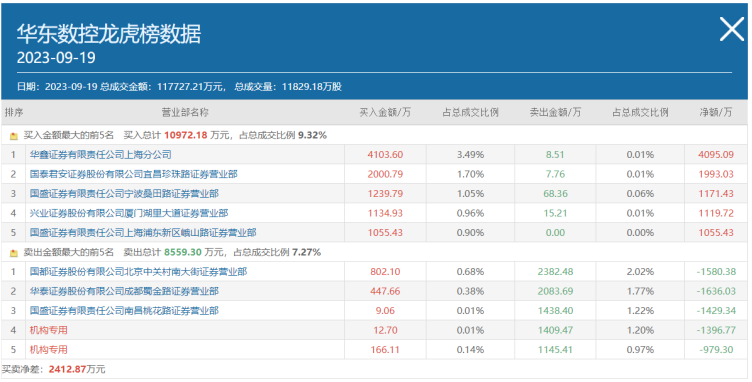The image size is (752, 382).
Task: Select net amount 1171.43 cell
Action: 716,194
